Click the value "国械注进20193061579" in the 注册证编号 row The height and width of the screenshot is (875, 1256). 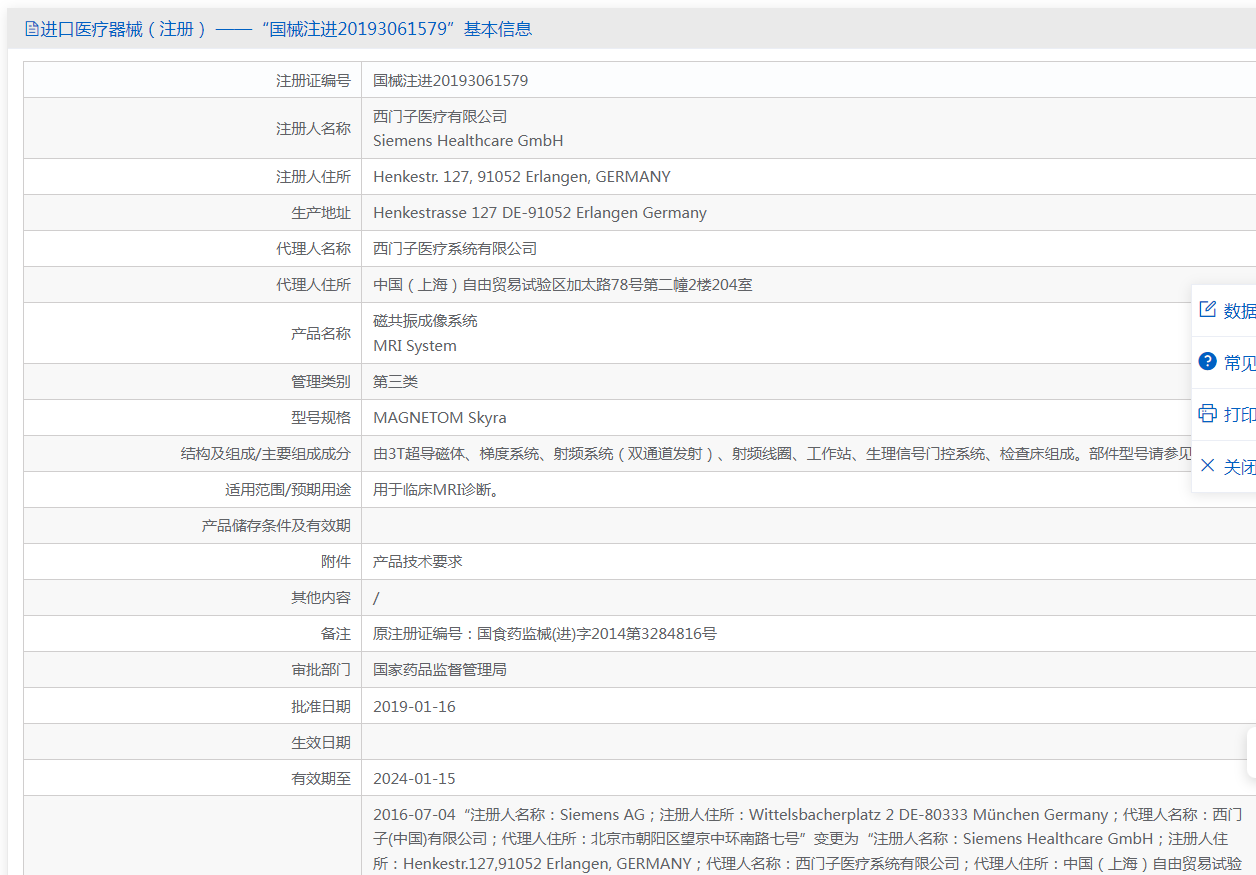tap(450, 80)
